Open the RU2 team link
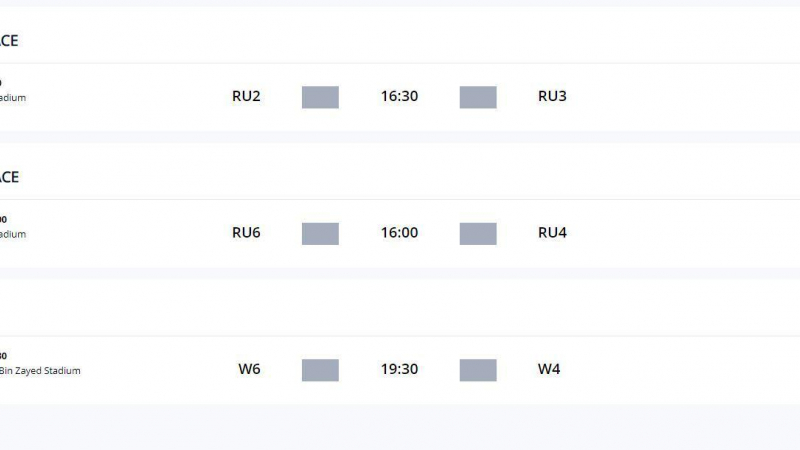 [246, 97]
